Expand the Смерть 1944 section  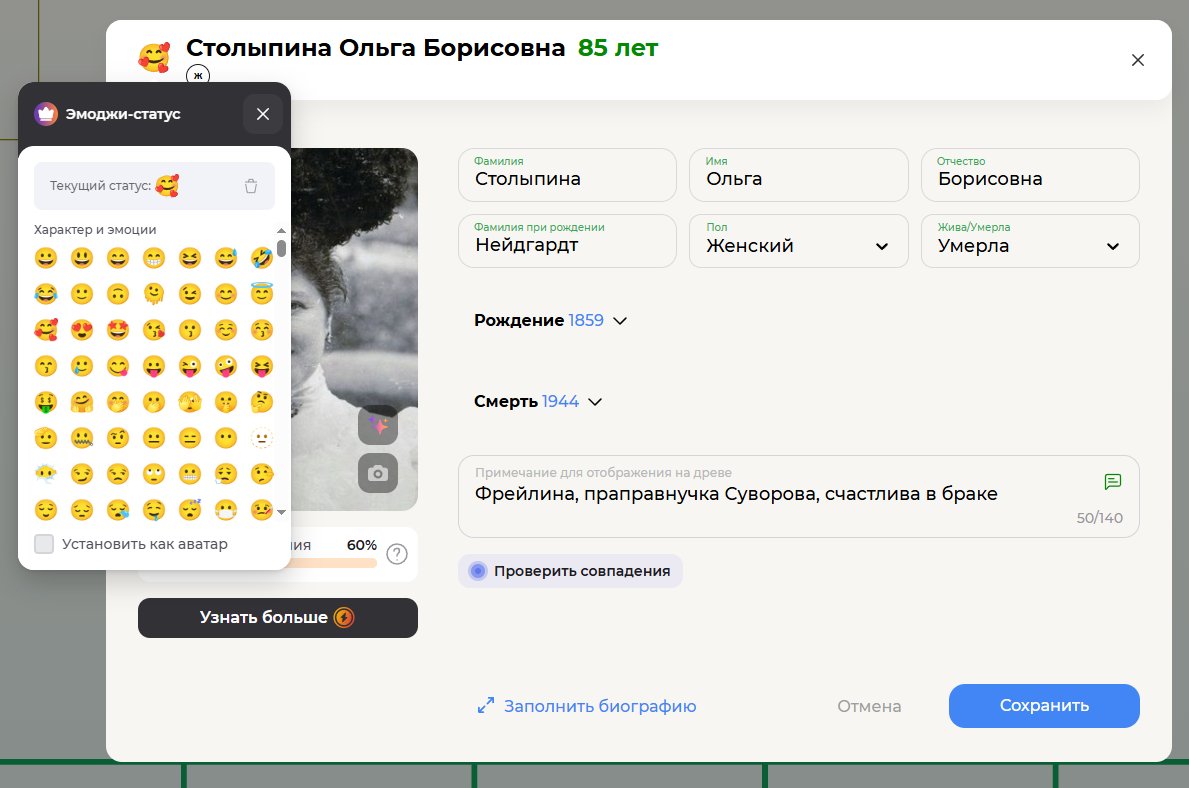point(595,401)
